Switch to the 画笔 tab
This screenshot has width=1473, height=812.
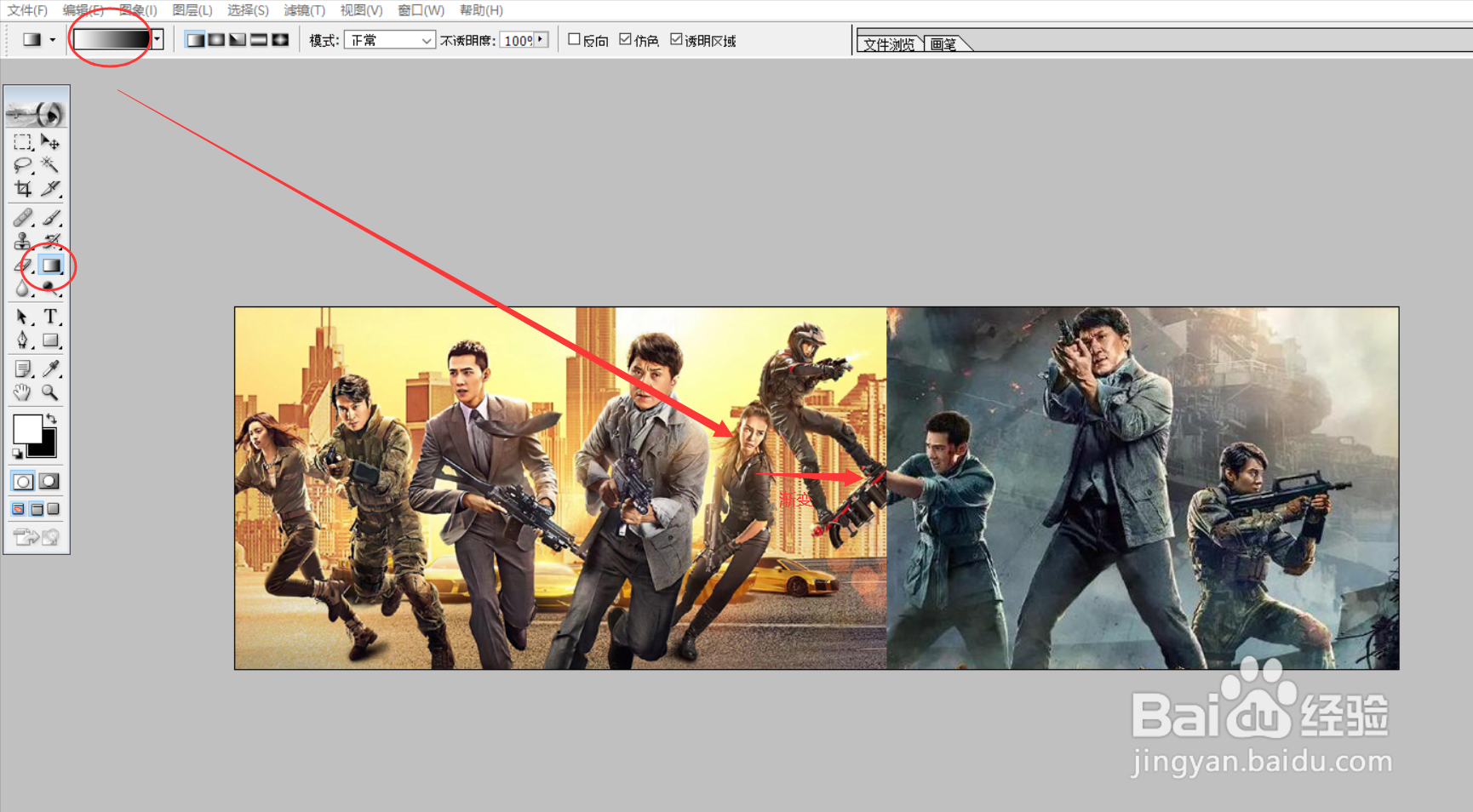click(x=943, y=44)
